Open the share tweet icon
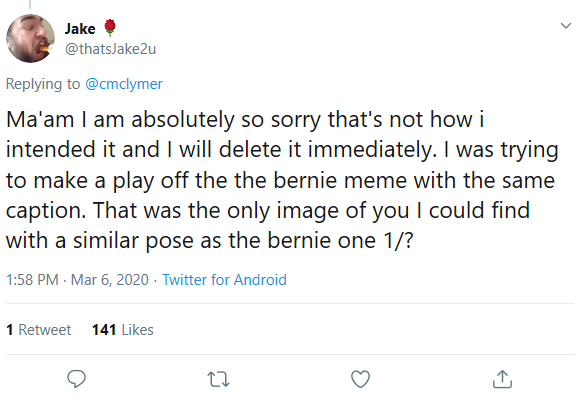The image size is (578, 400). (502, 379)
